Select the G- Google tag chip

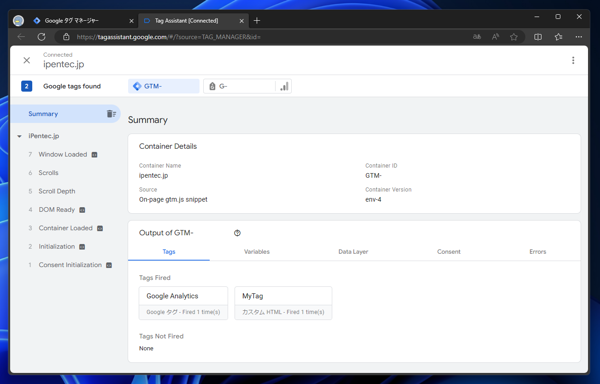point(239,86)
